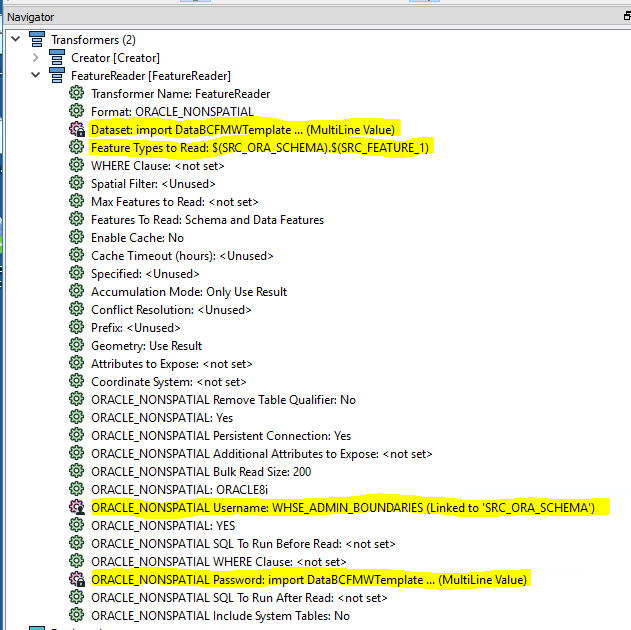Select Max Features to Read: <not set>
631x630 pixels.
(x=175, y=202)
